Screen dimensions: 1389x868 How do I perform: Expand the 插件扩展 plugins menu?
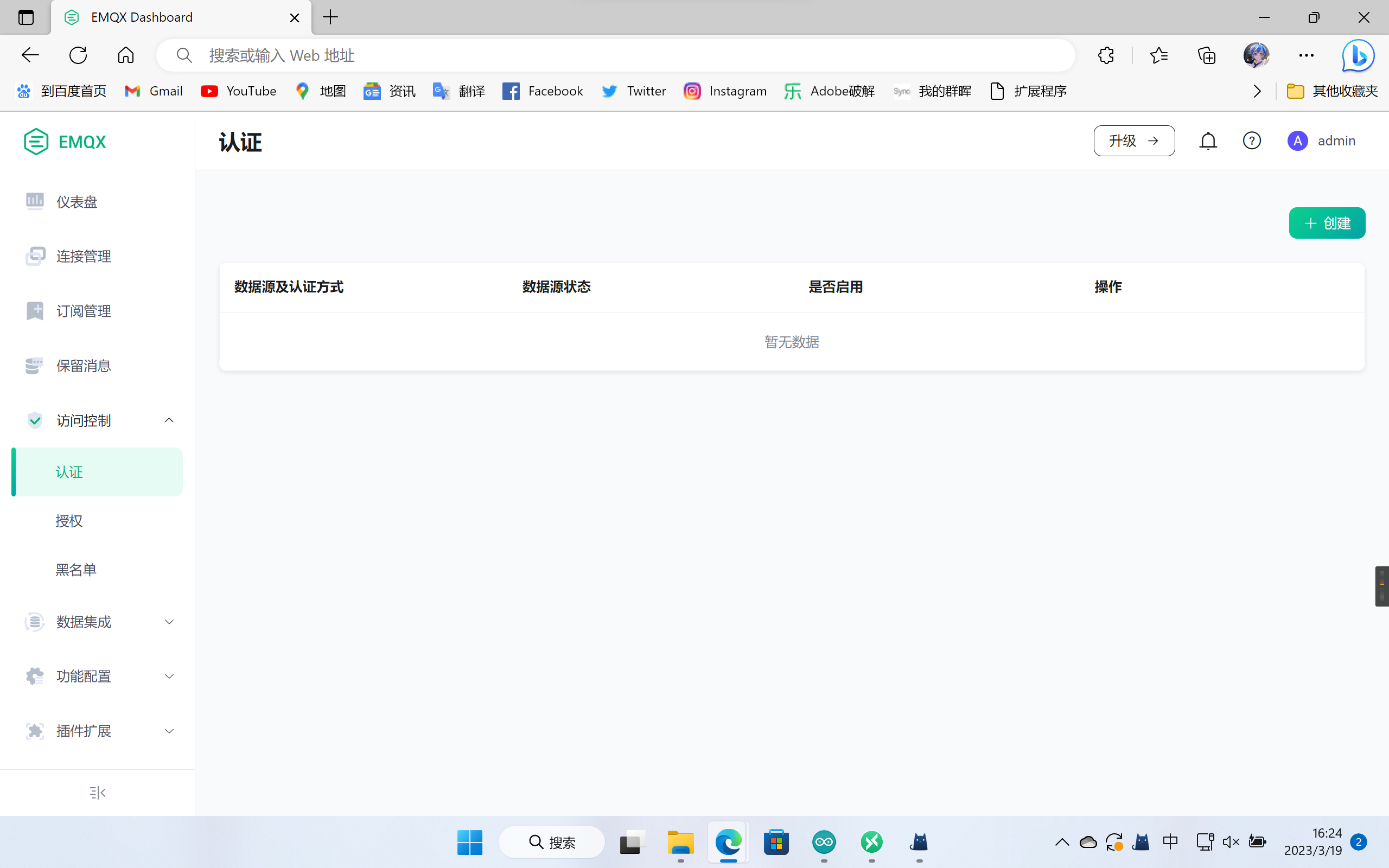[169, 731]
